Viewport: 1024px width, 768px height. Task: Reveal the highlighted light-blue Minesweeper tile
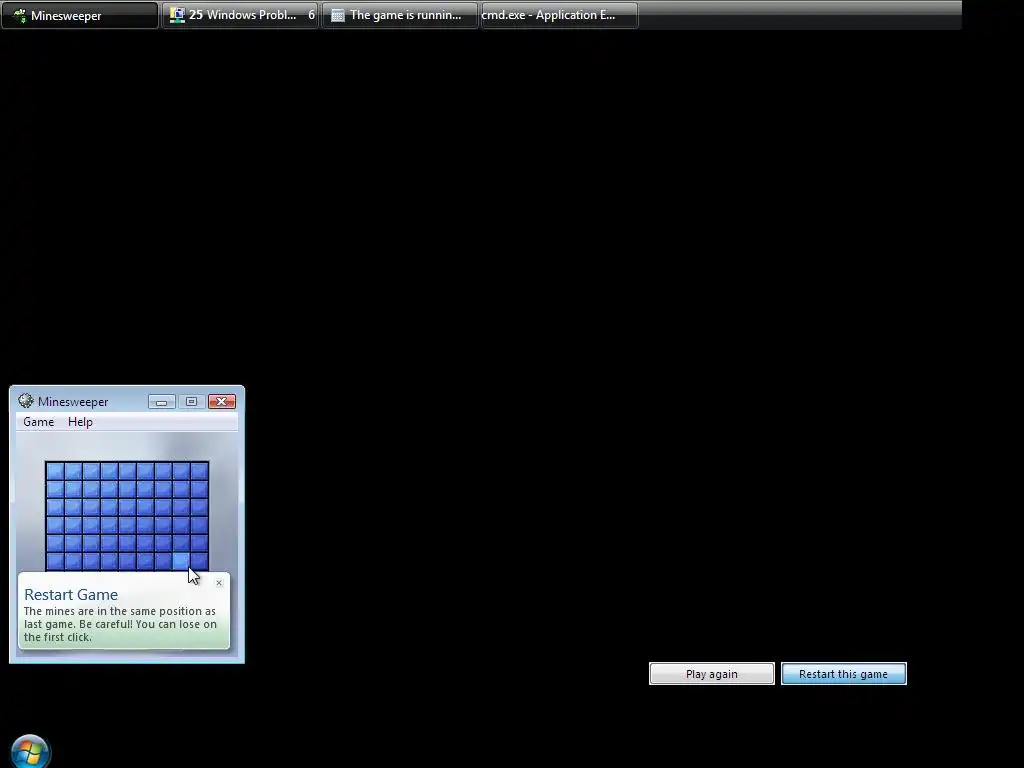point(182,560)
